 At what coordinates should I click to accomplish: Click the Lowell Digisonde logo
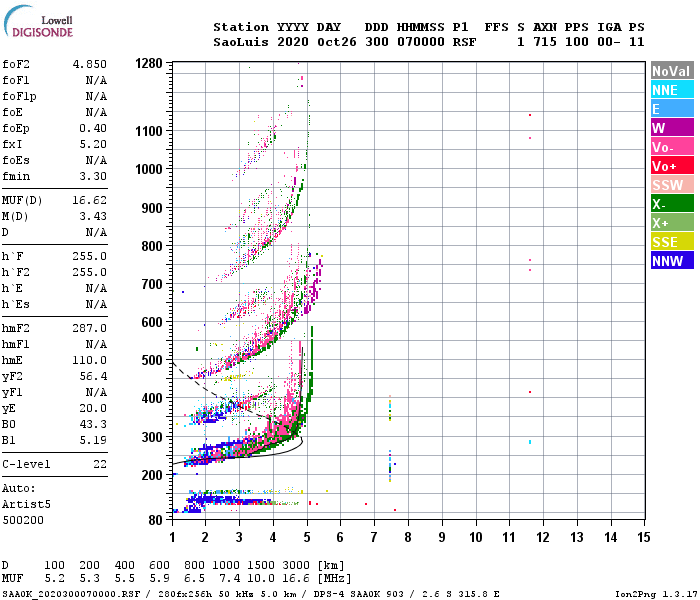pyautogui.click(x=38, y=22)
